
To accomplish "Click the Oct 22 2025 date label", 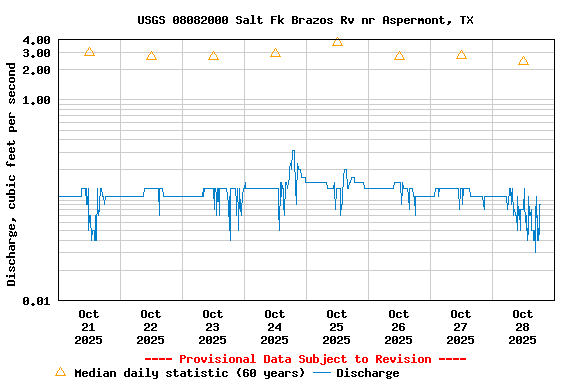I will 151,327.
